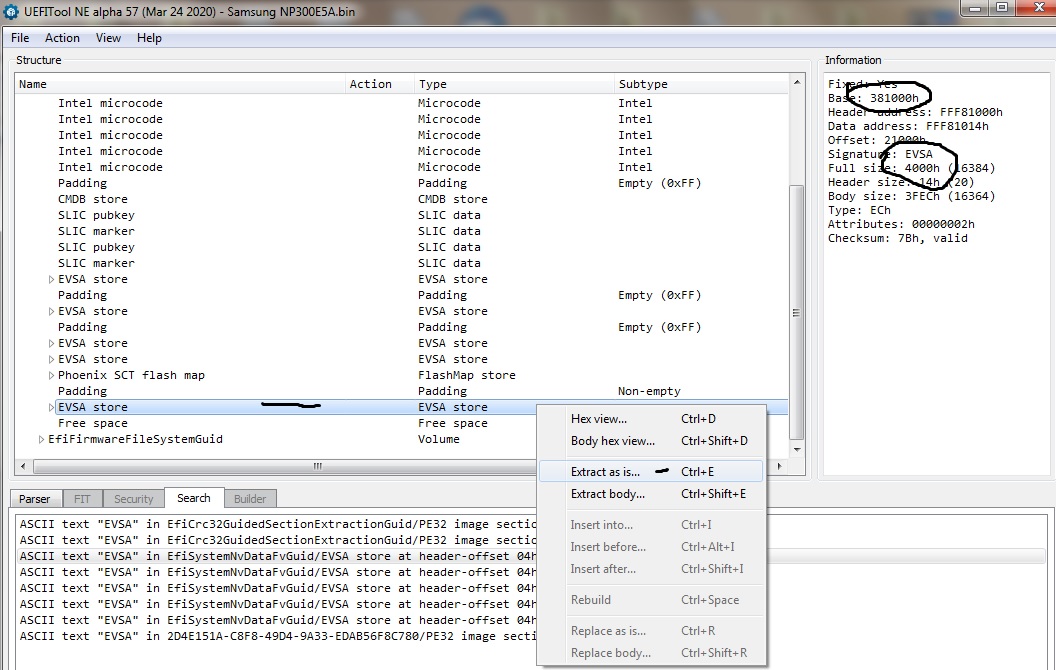
Task: Choose "Extract as is..." from context menu
Action: [x=604, y=471]
